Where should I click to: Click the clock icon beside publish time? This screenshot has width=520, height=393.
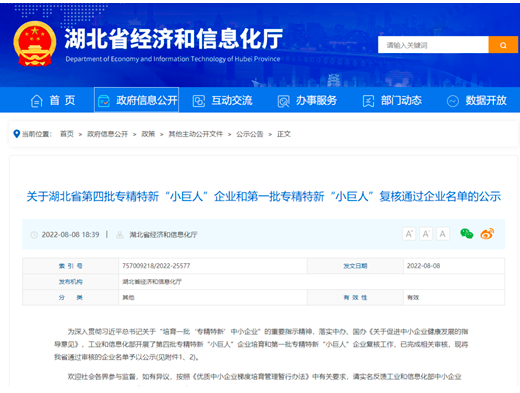coord(34,235)
